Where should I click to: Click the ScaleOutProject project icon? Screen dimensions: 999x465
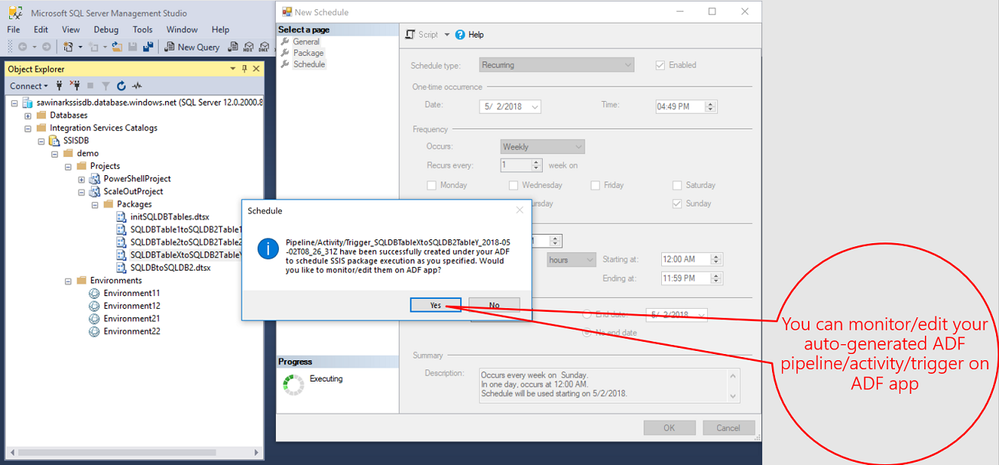94,192
